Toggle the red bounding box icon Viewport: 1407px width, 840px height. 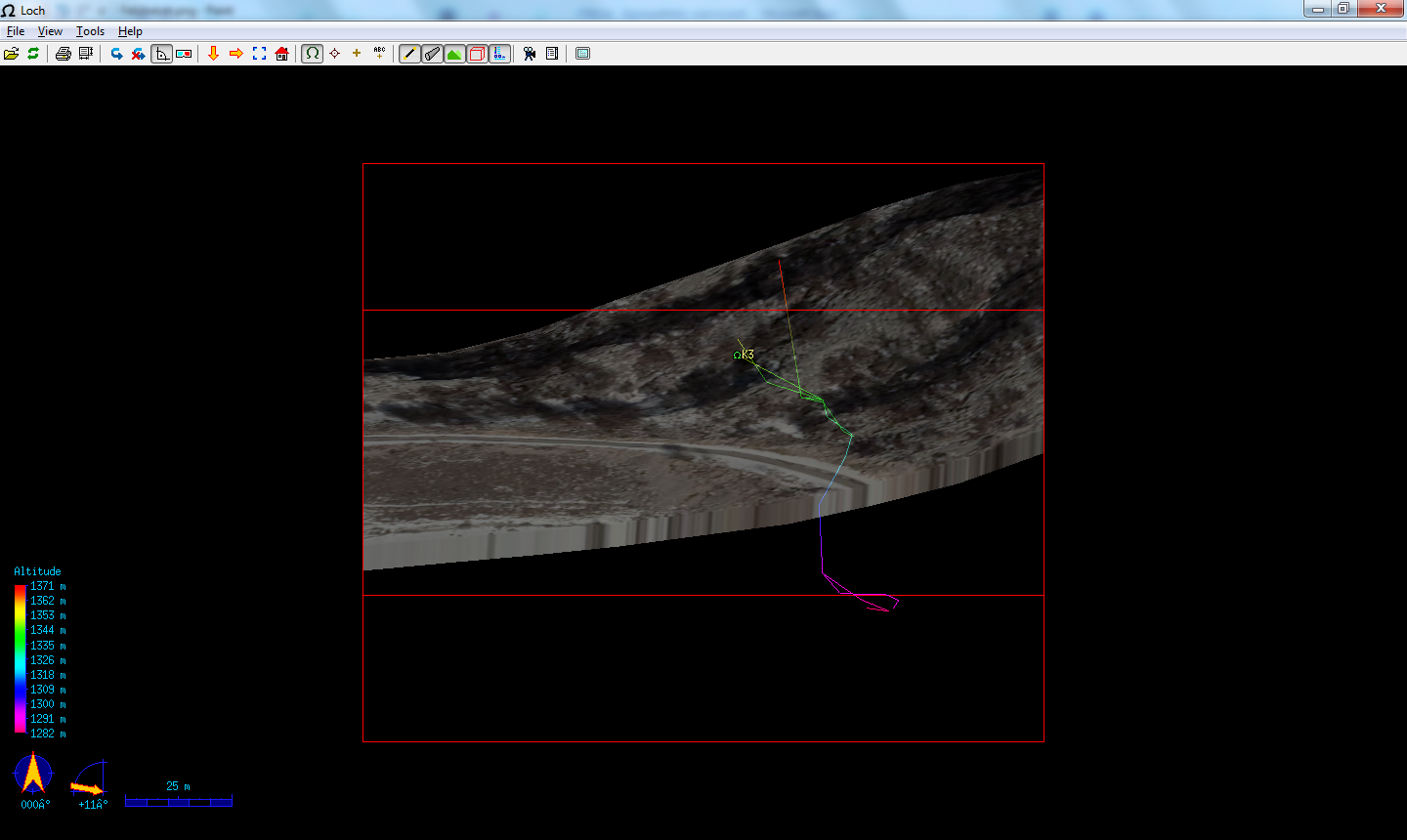pyautogui.click(x=477, y=54)
